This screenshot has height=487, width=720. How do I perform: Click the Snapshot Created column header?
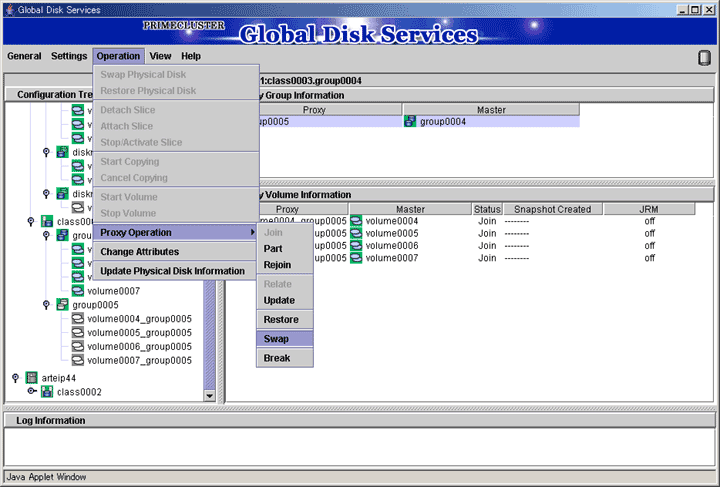(x=552, y=209)
